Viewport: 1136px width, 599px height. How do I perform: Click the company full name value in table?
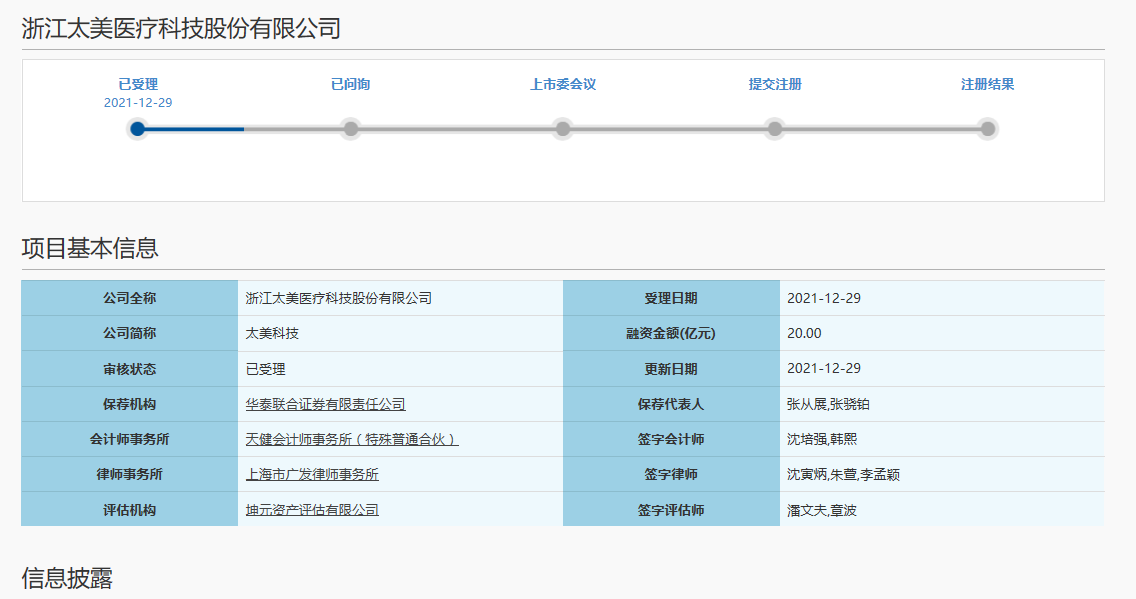pyautogui.click(x=338, y=298)
